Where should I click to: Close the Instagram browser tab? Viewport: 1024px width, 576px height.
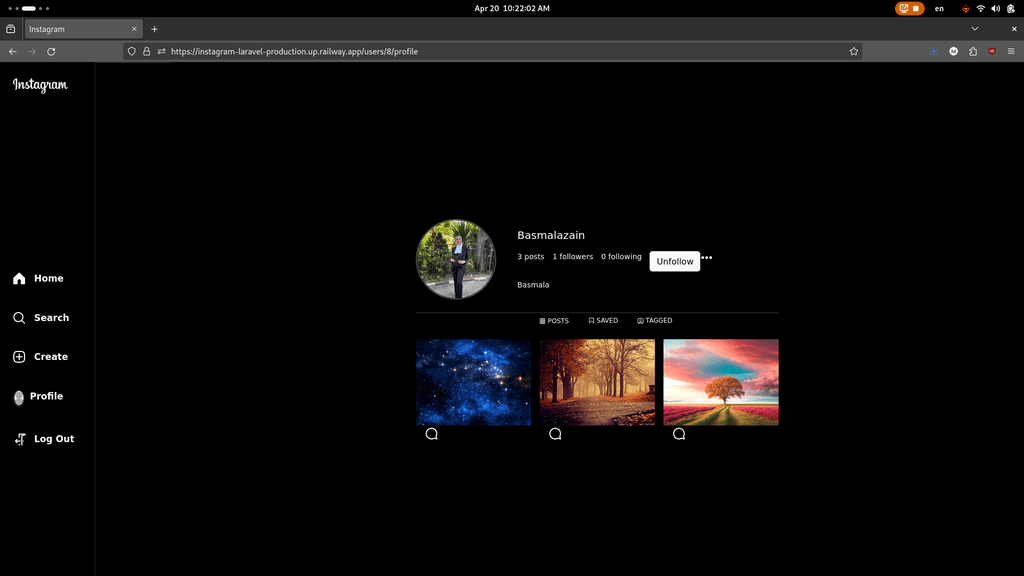pyautogui.click(x=135, y=29)
